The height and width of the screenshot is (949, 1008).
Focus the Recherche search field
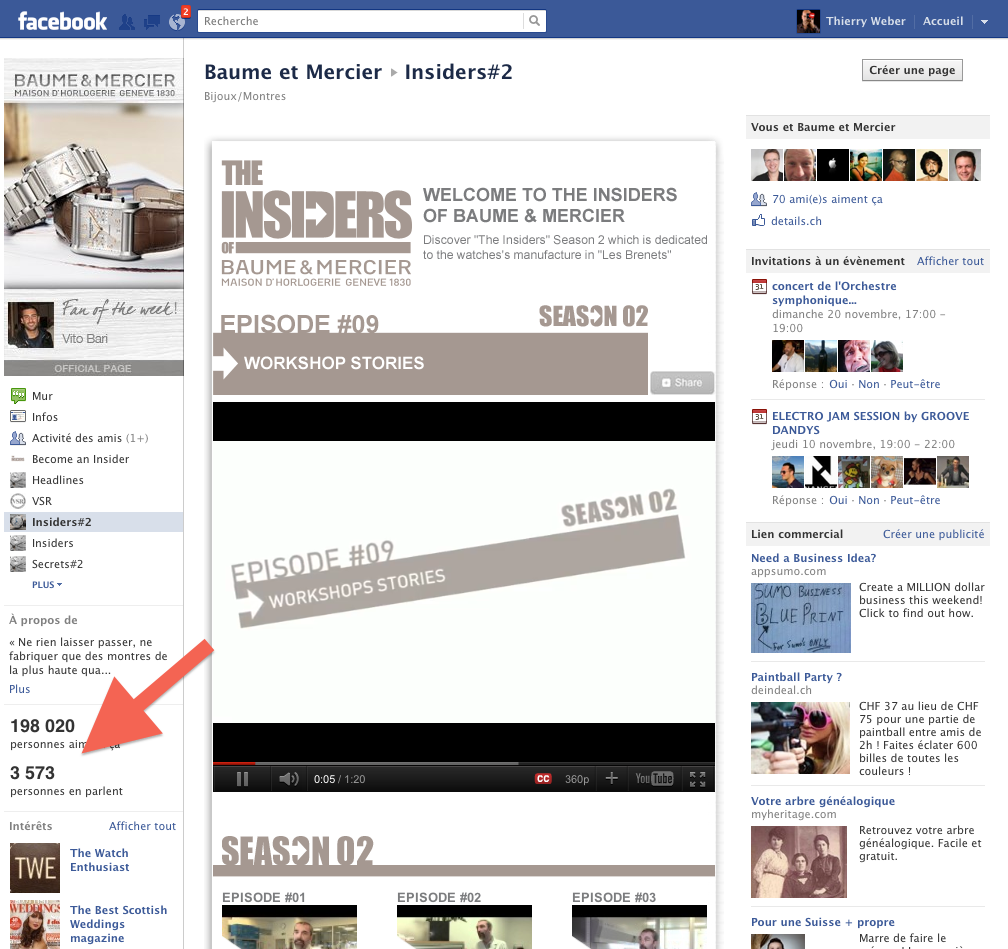click(x=360, y=21)
